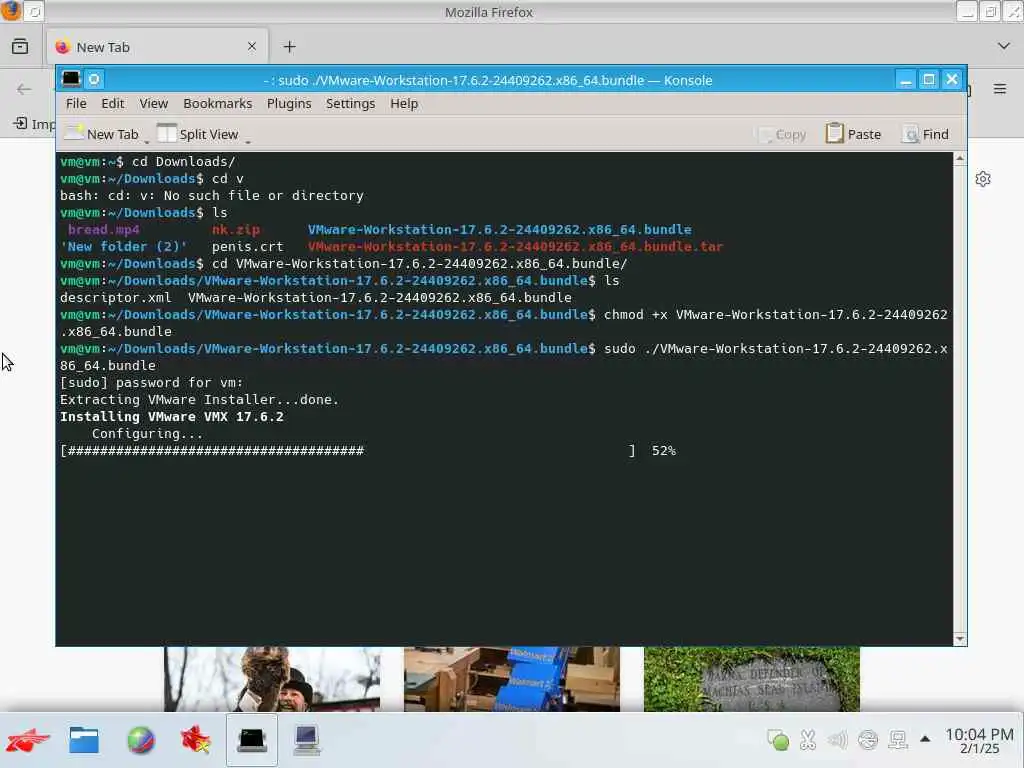
Task: Click the 52% progress text in terminal
Action: tap(664, 451)
